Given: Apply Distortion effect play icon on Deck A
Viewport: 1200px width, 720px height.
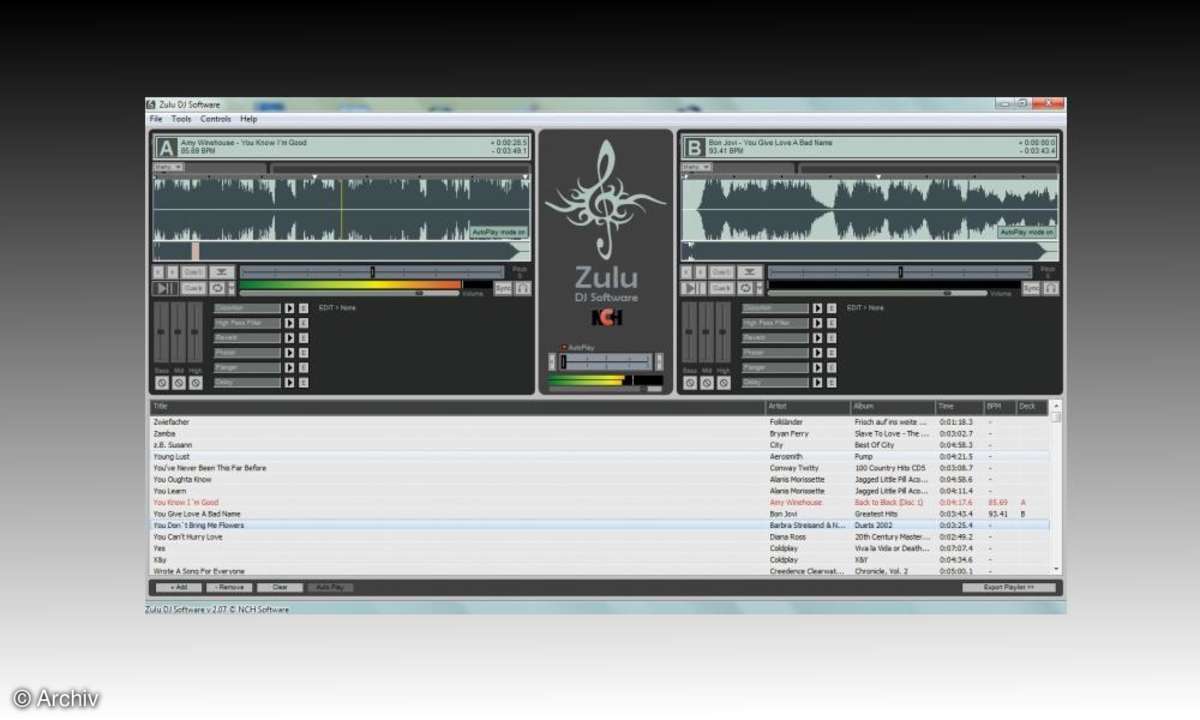Looking at the screenshot, I should click(290, 308).
